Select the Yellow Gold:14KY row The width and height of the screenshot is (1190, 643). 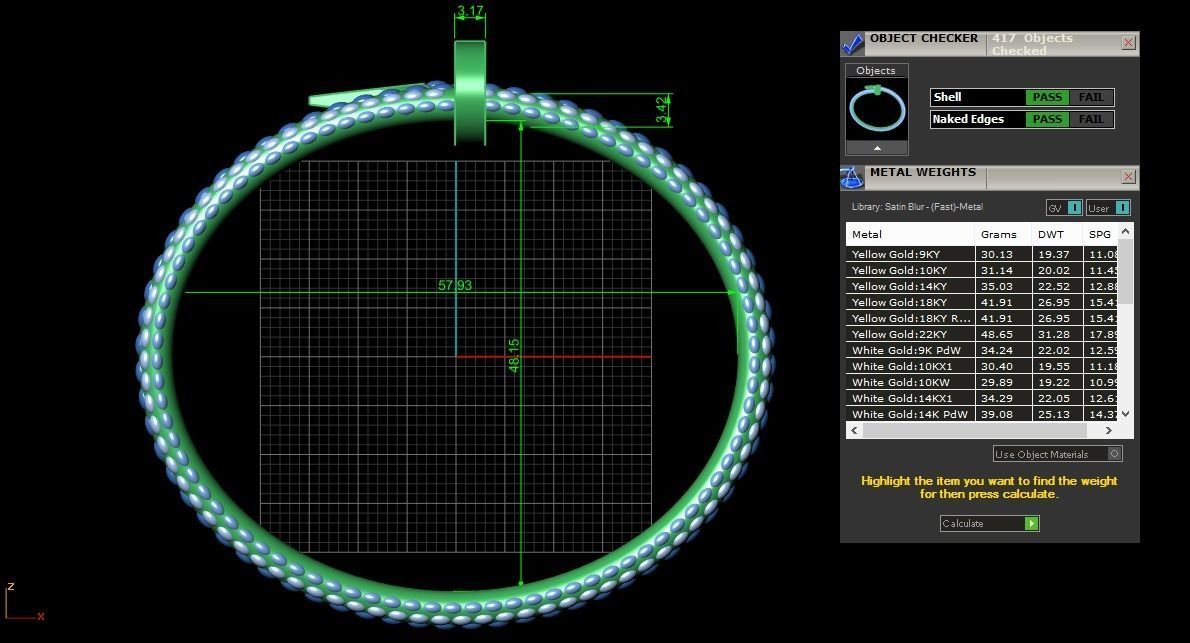pos(982,286)
